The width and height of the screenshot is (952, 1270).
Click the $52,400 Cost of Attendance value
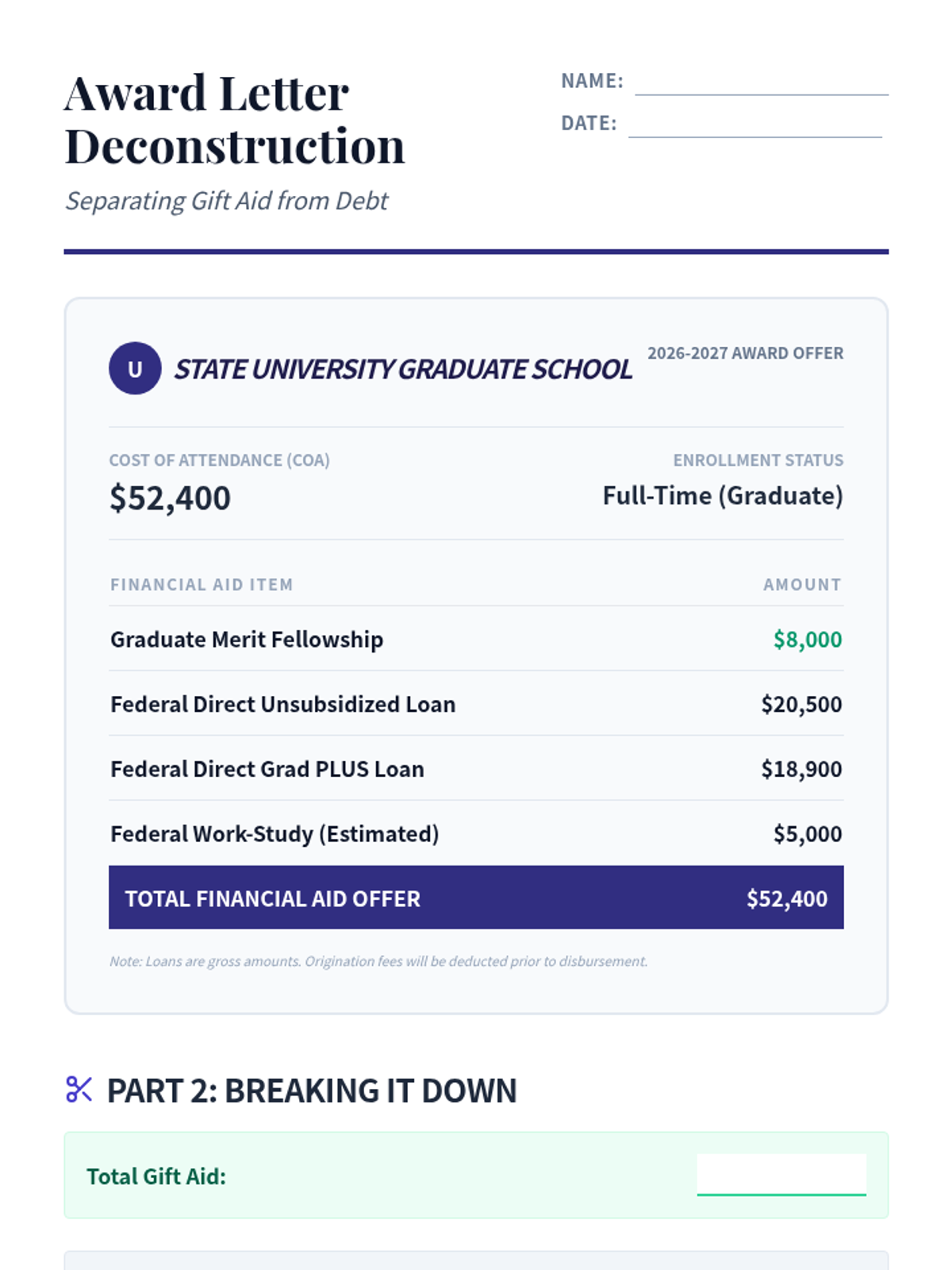coord(170,498)
